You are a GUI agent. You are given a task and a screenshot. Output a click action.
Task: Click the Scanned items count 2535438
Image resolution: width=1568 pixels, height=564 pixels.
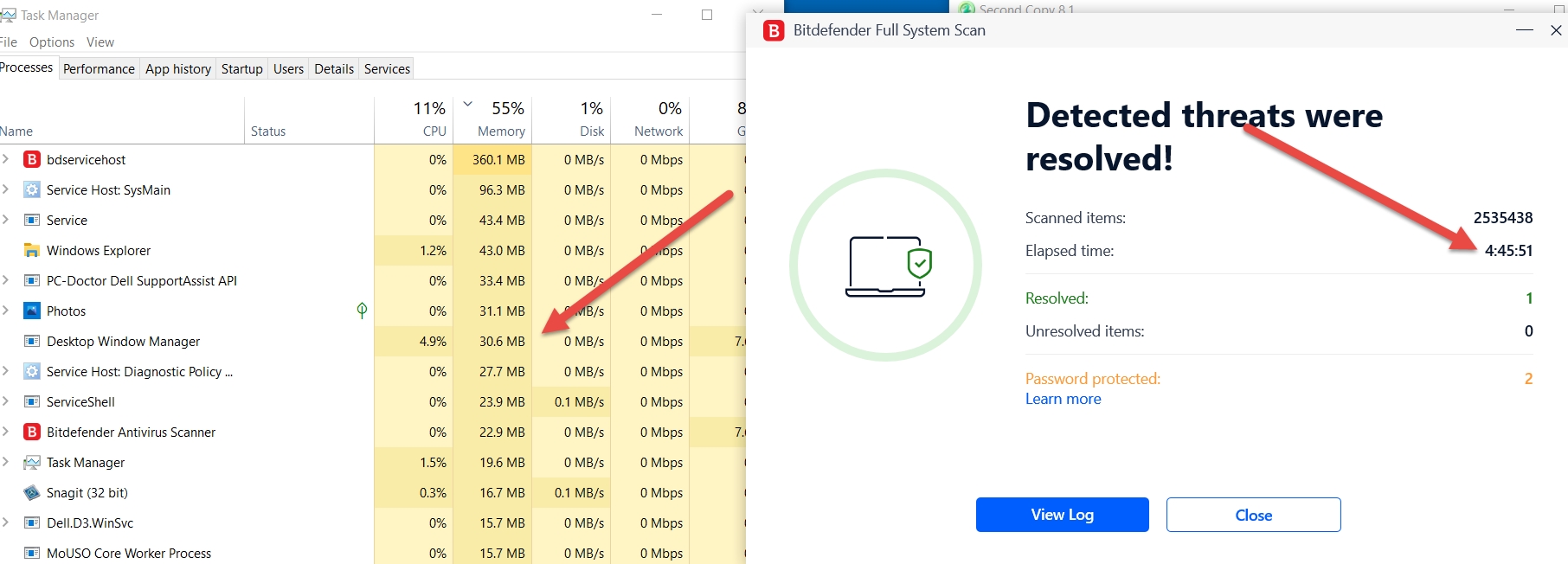[1503, 218]
